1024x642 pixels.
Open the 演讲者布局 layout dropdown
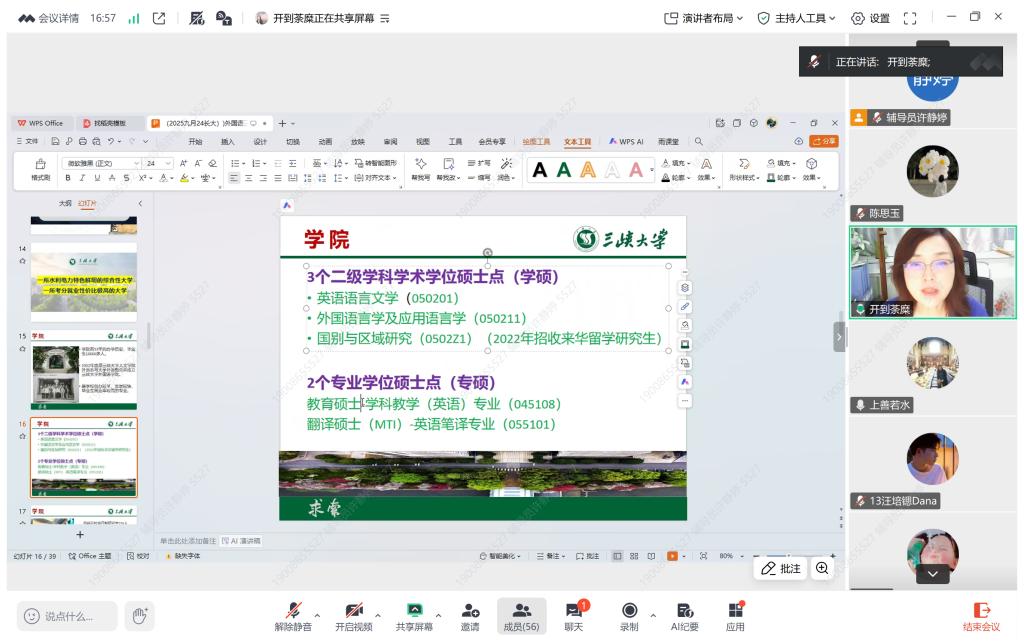pos(704,18)
